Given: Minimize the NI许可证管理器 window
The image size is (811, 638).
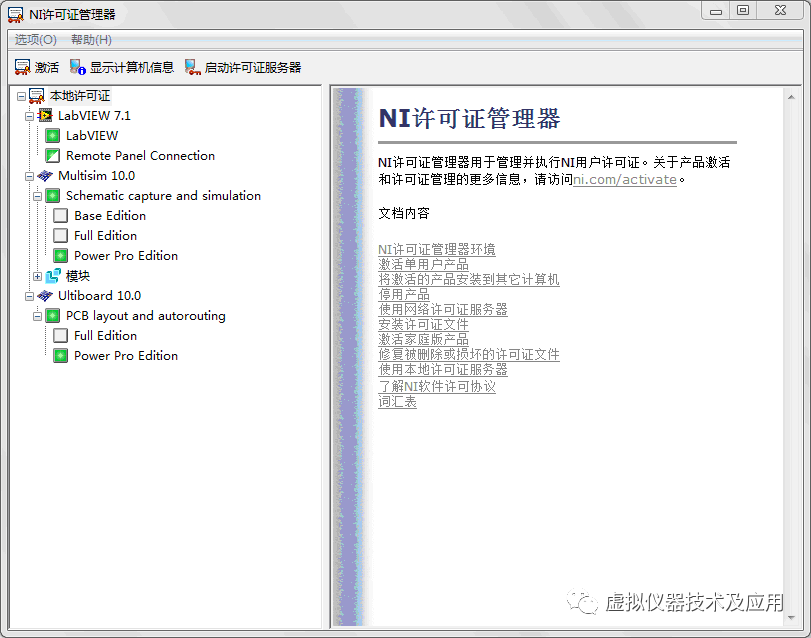Looking at the screenshot, I should [716, 11].
